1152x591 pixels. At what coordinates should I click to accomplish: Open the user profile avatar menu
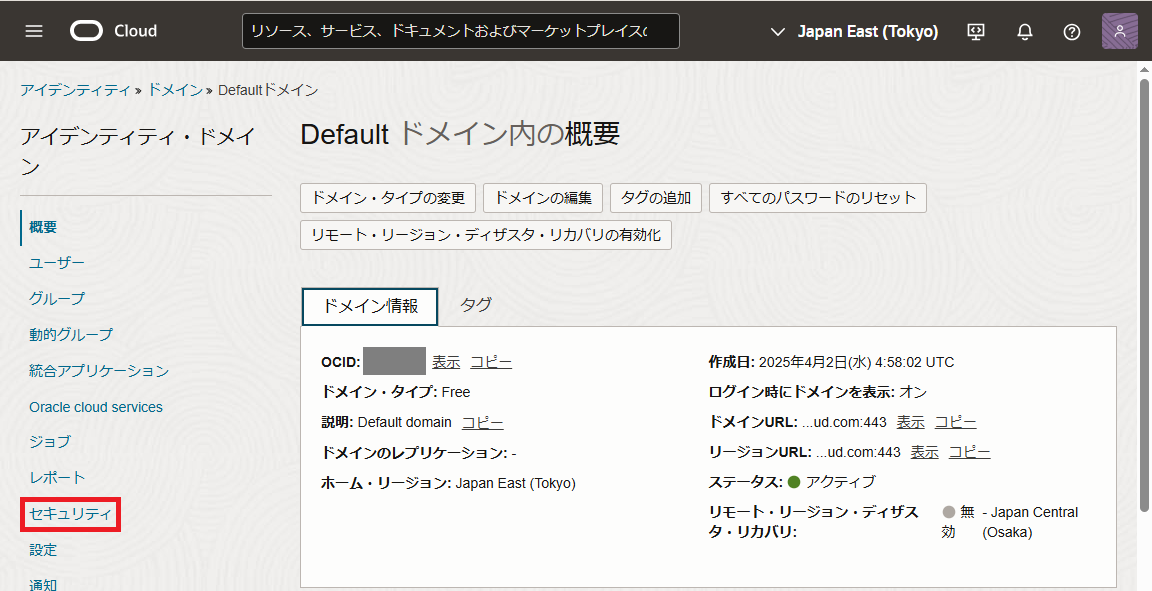1120,31
